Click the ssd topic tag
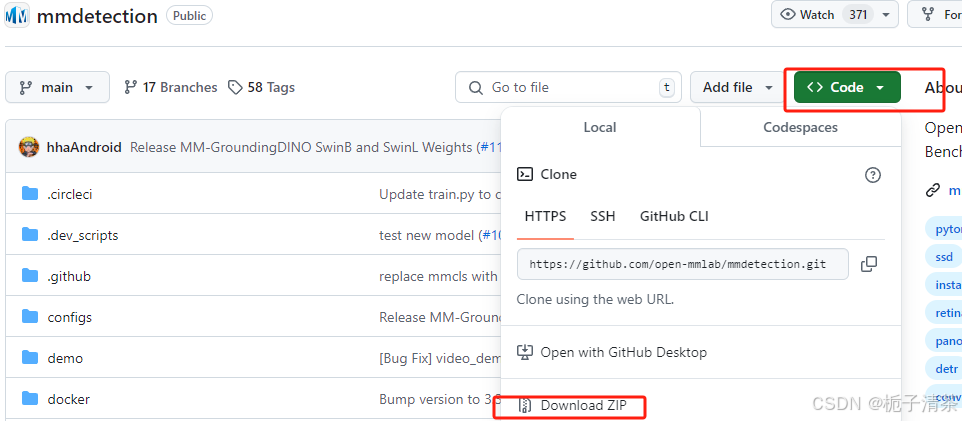 (x=944, y=257)
